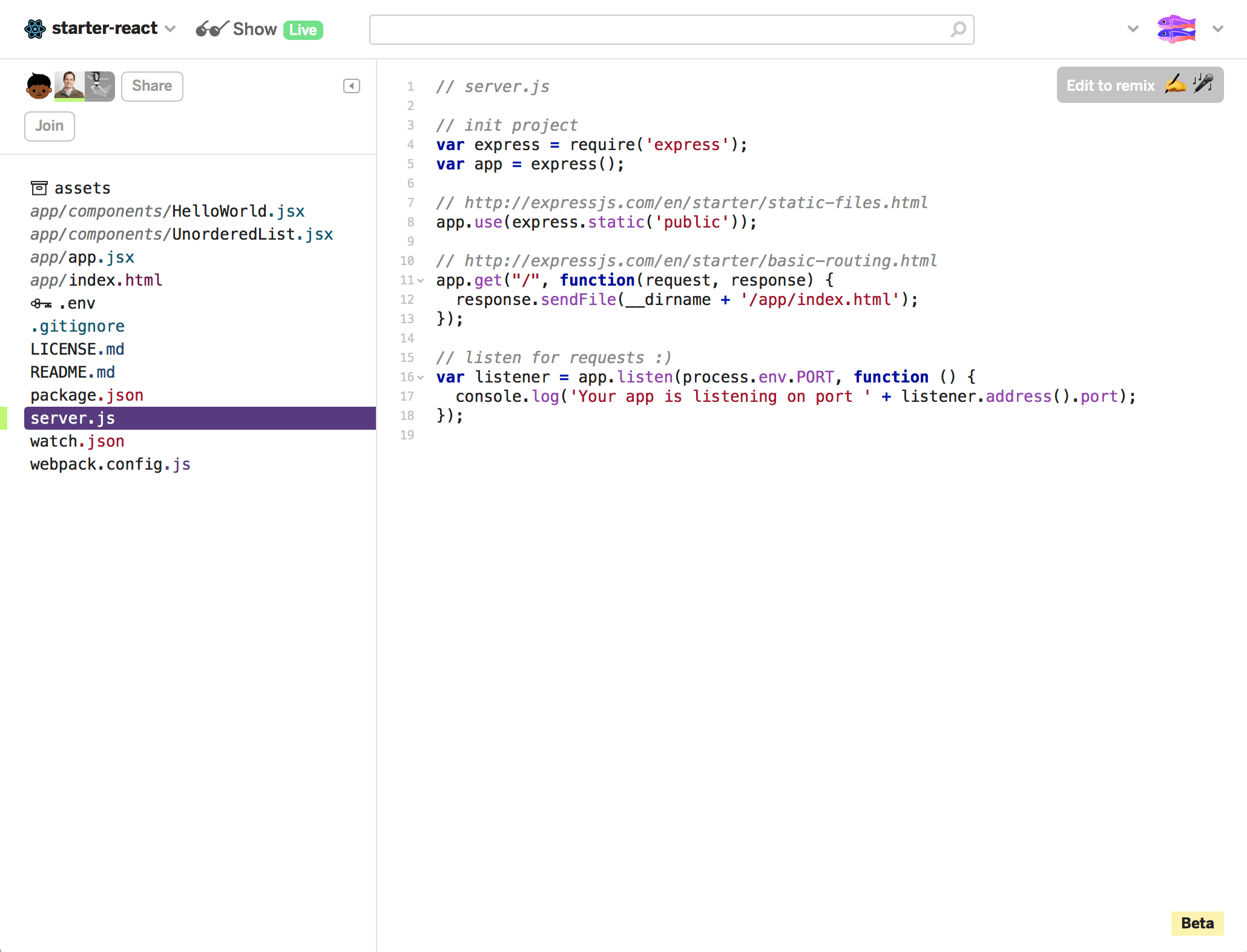Open app/app.jsx file

point(82,257)
